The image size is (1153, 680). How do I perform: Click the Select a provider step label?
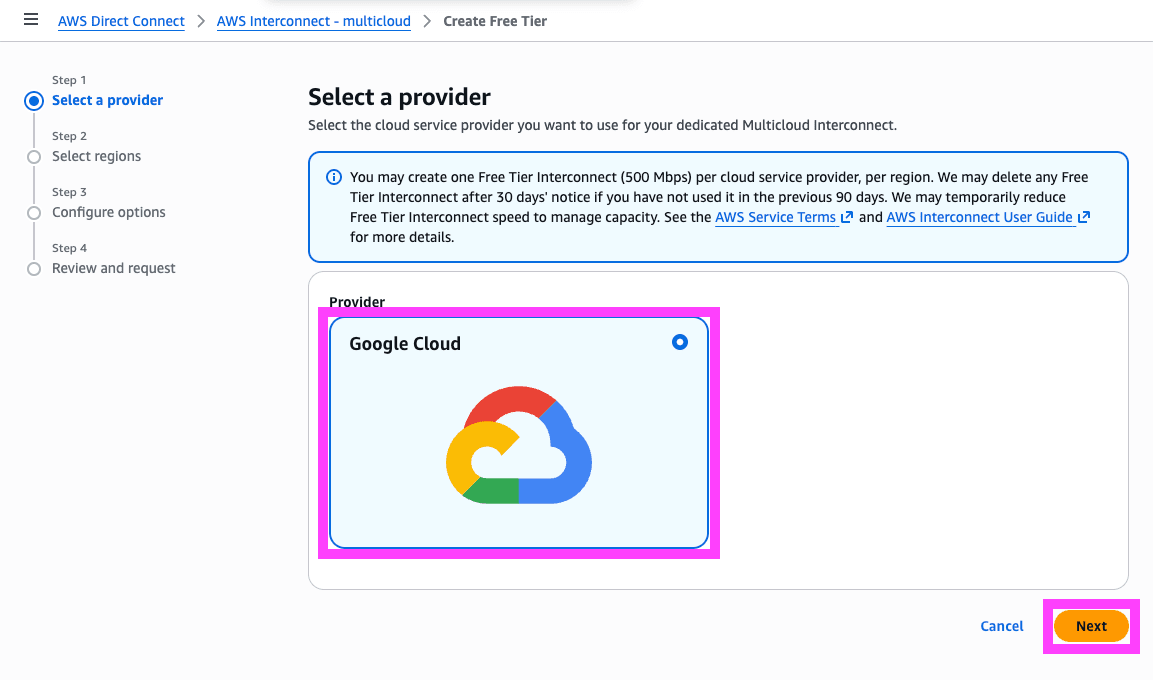point(107,101)
